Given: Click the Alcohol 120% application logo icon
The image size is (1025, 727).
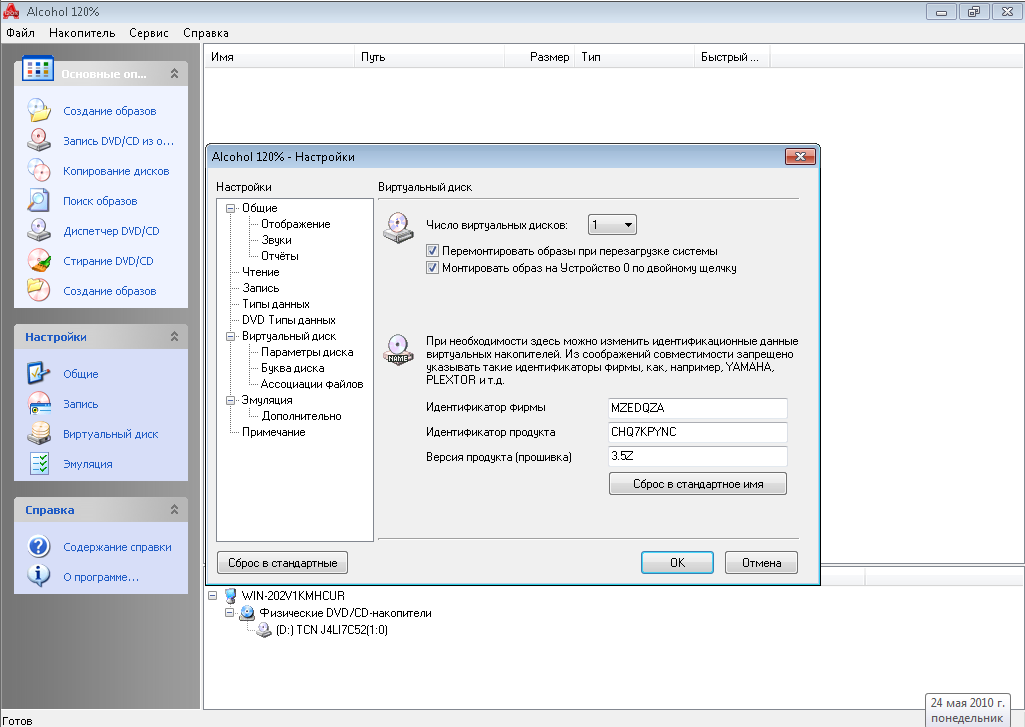Looking at the screenshot, I should click(11, 11).
